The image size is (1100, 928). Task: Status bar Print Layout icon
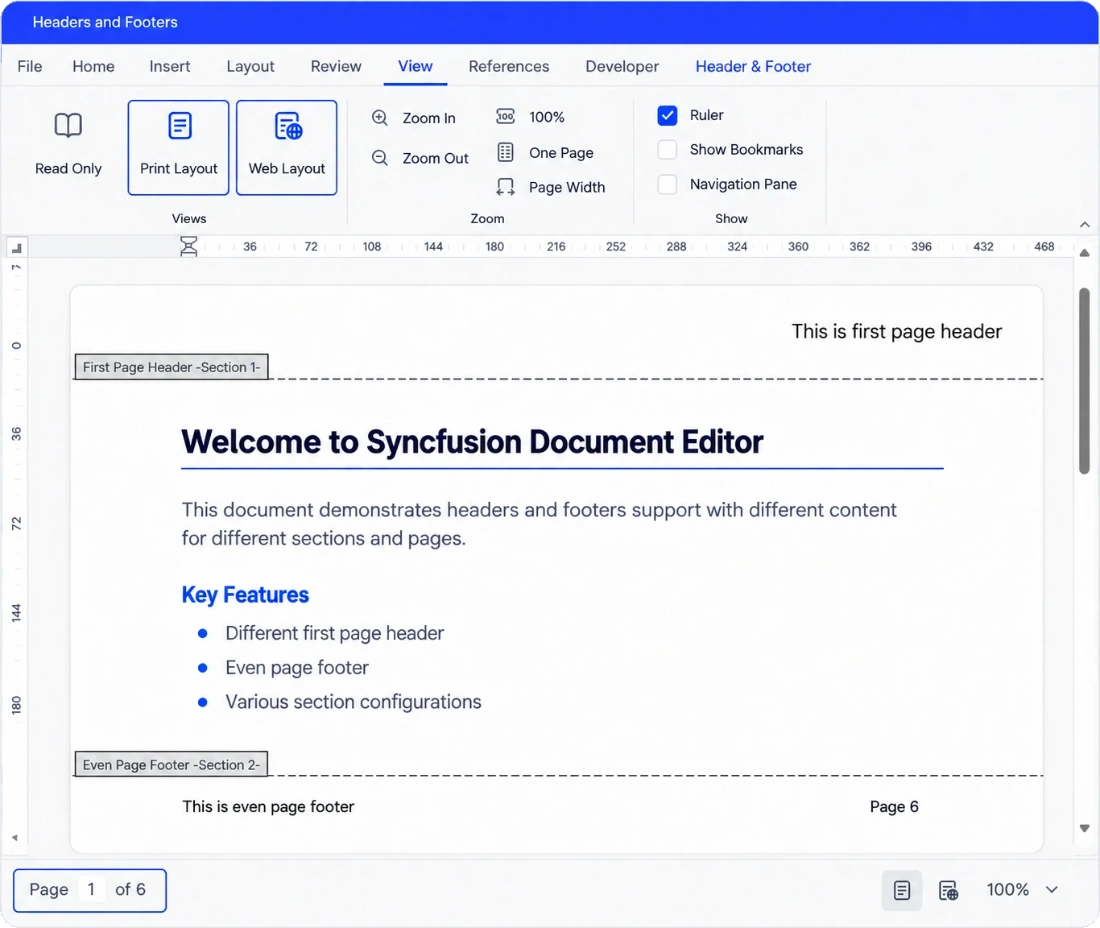point(901,890)
